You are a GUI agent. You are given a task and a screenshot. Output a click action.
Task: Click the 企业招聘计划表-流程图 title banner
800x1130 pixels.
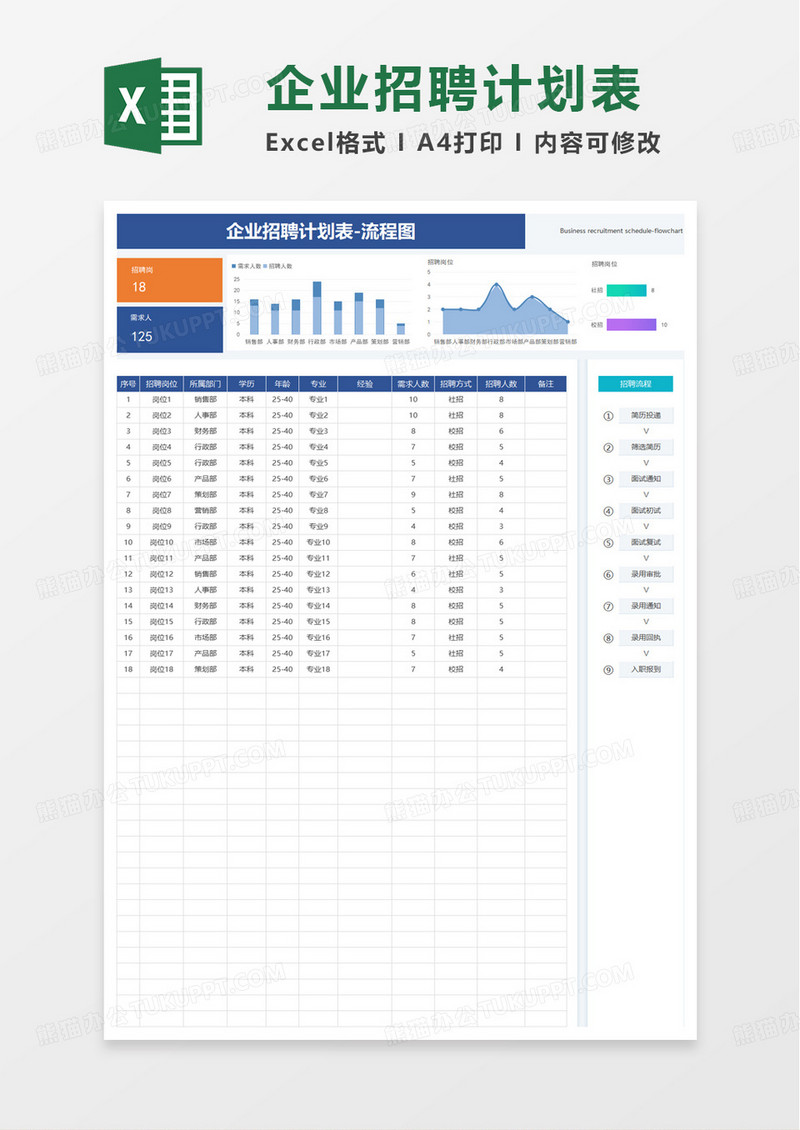point(321,231)
